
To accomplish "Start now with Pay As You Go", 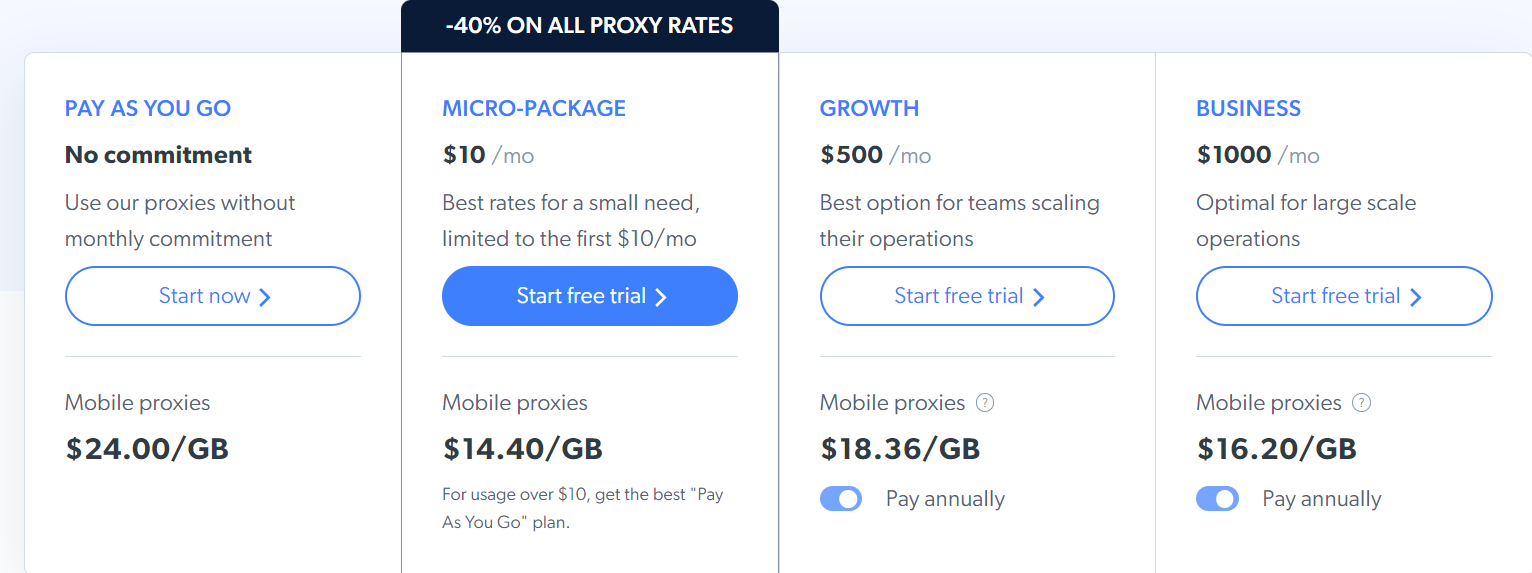I will click(213, 296).
